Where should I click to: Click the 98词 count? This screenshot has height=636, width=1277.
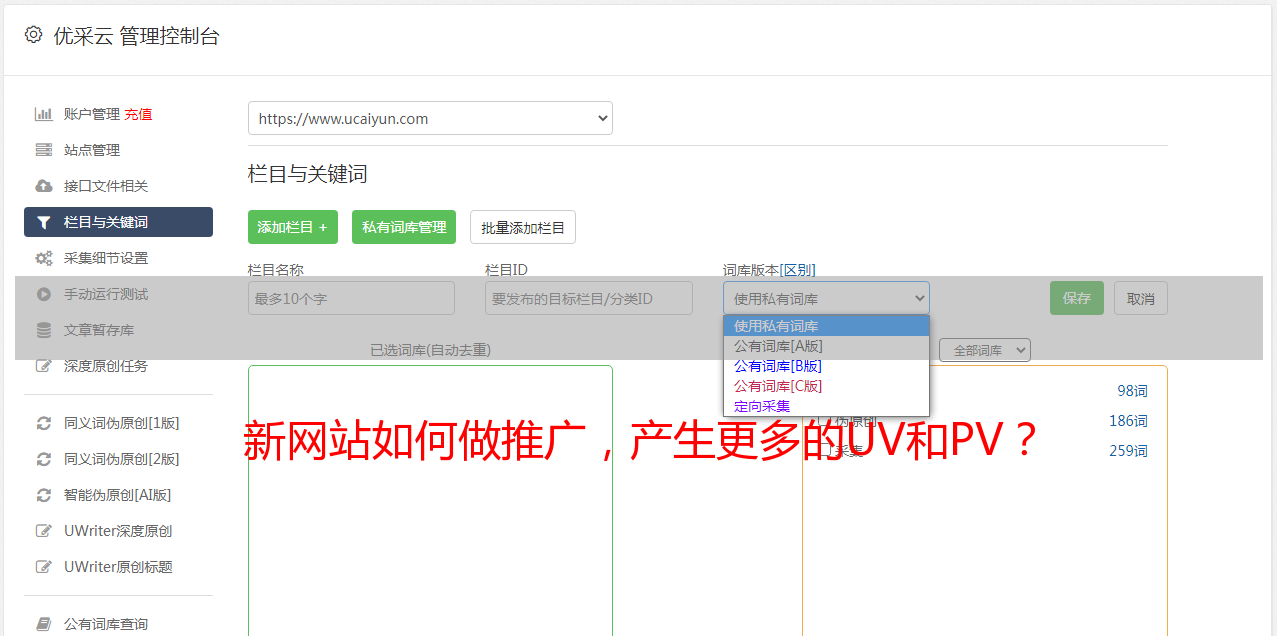click(x=1132, y=391)
